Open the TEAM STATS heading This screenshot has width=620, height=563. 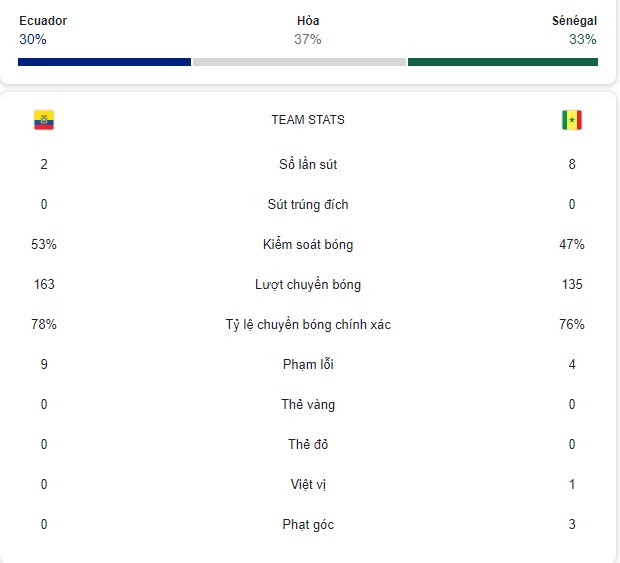[x=308, y=120]
